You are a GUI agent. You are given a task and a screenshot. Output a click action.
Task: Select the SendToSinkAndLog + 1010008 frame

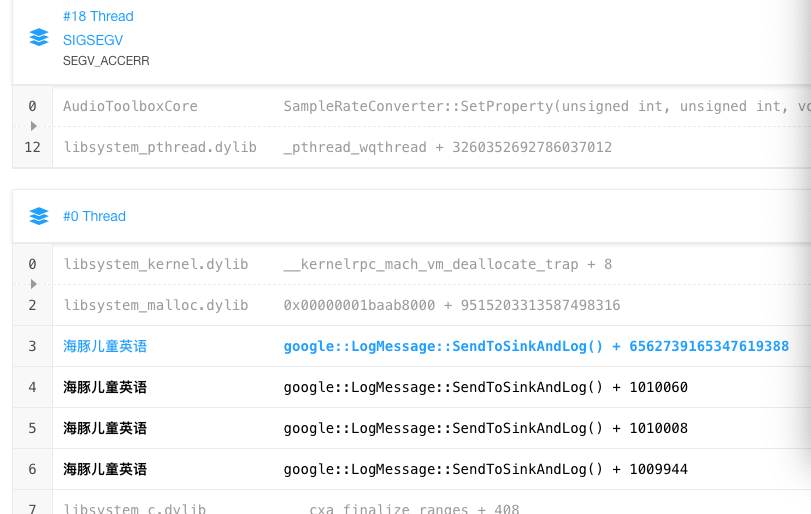(485, 428)
